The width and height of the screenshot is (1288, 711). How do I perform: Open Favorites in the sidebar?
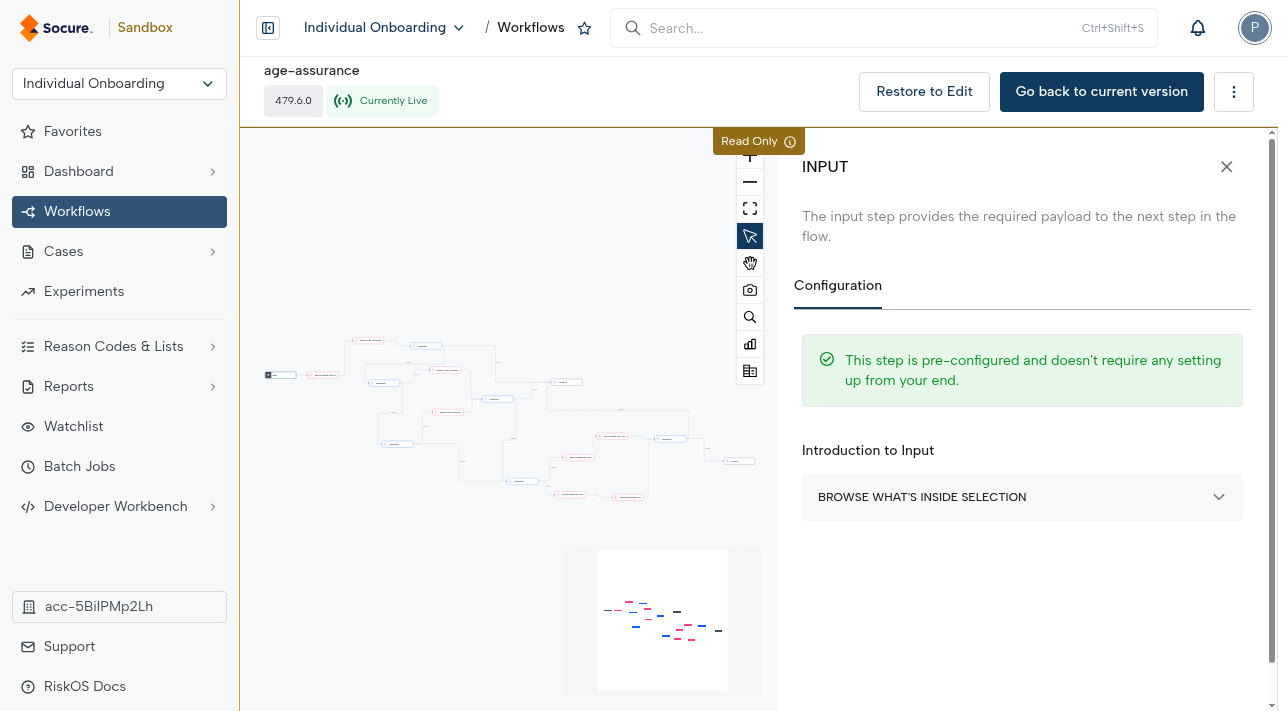(119, 131)
